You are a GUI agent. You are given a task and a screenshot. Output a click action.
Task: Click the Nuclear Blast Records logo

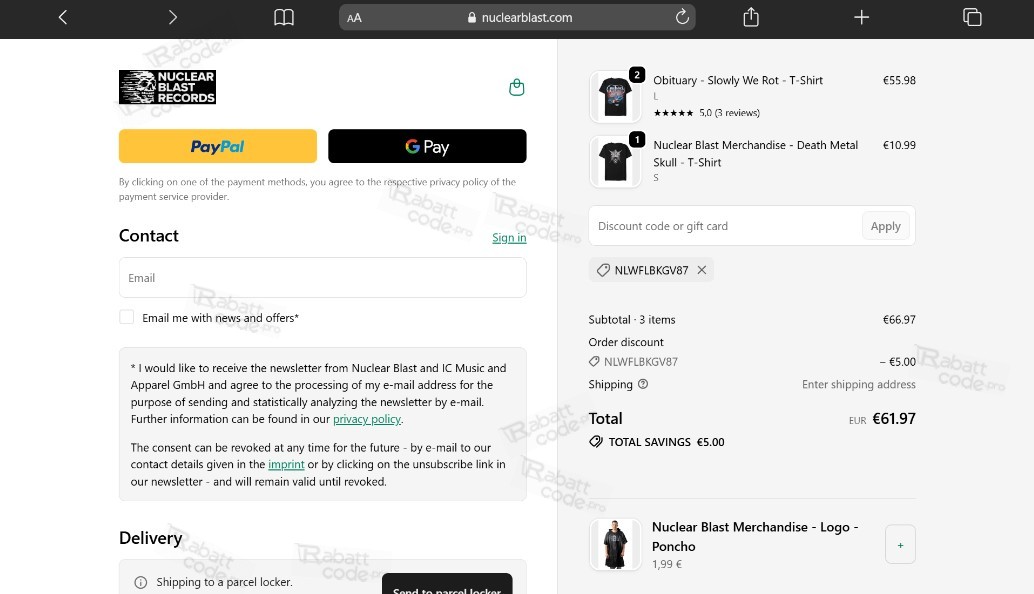[x=167, y=87]
